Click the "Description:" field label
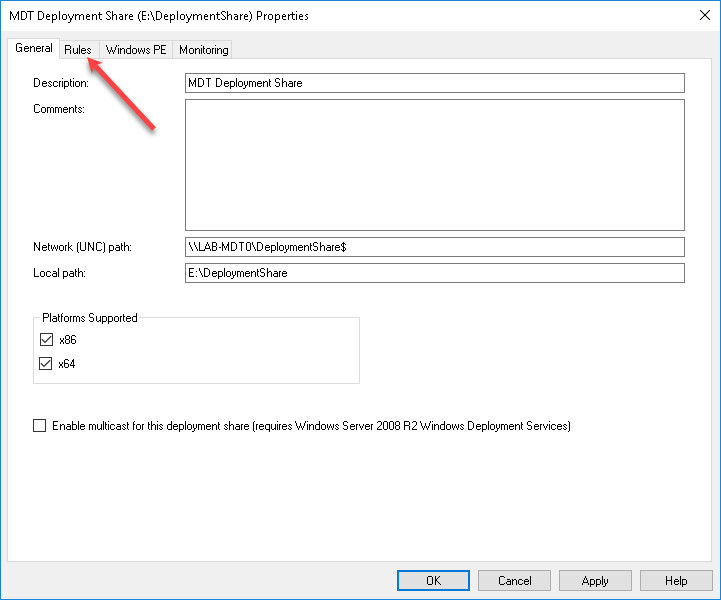Screen dimensions: 721x600 61,83
